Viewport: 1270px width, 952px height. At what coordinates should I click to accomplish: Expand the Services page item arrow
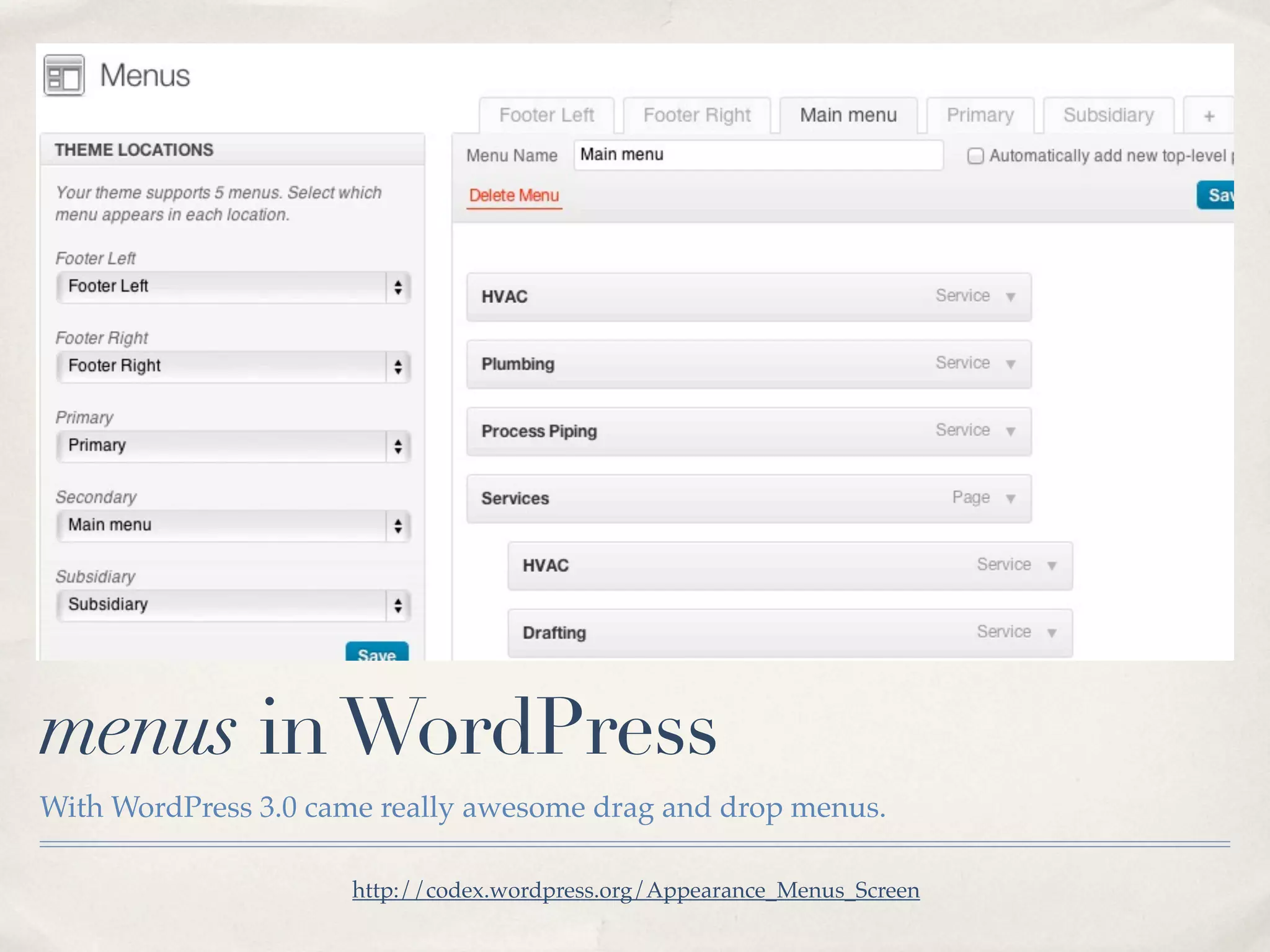click(x=1011, y=499)
